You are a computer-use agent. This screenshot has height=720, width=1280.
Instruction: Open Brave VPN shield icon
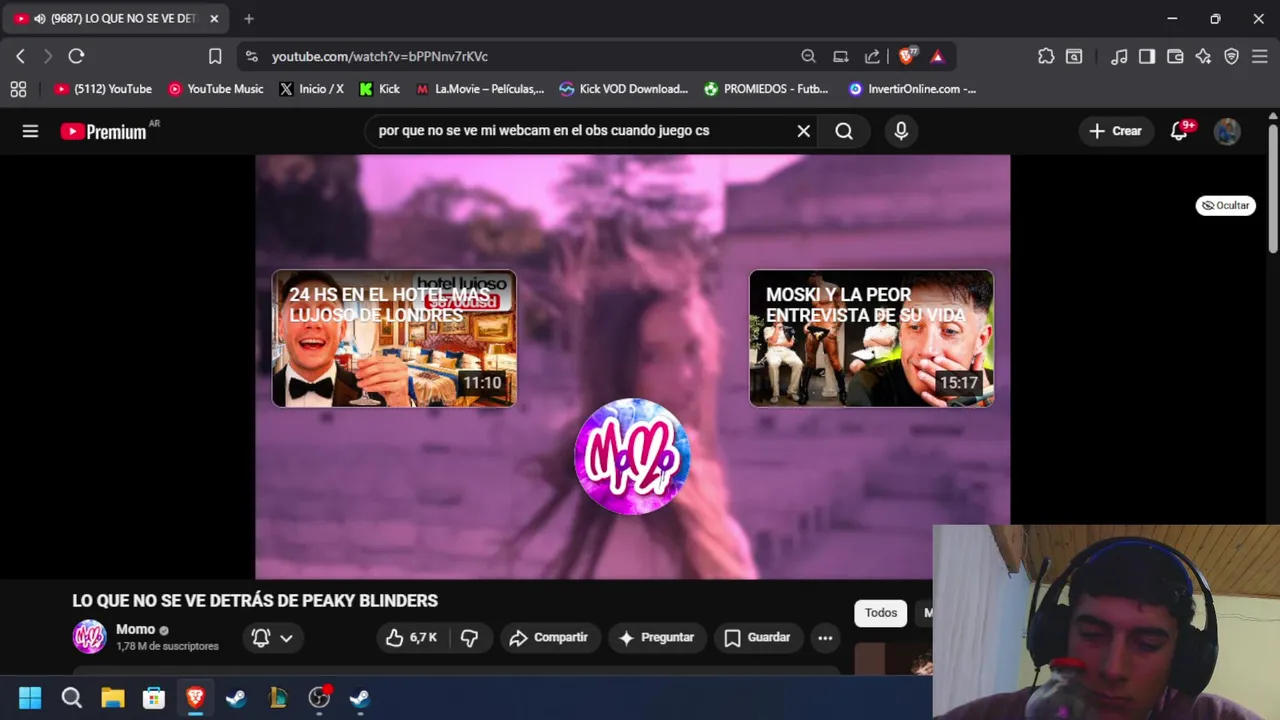click(1231, 56)
